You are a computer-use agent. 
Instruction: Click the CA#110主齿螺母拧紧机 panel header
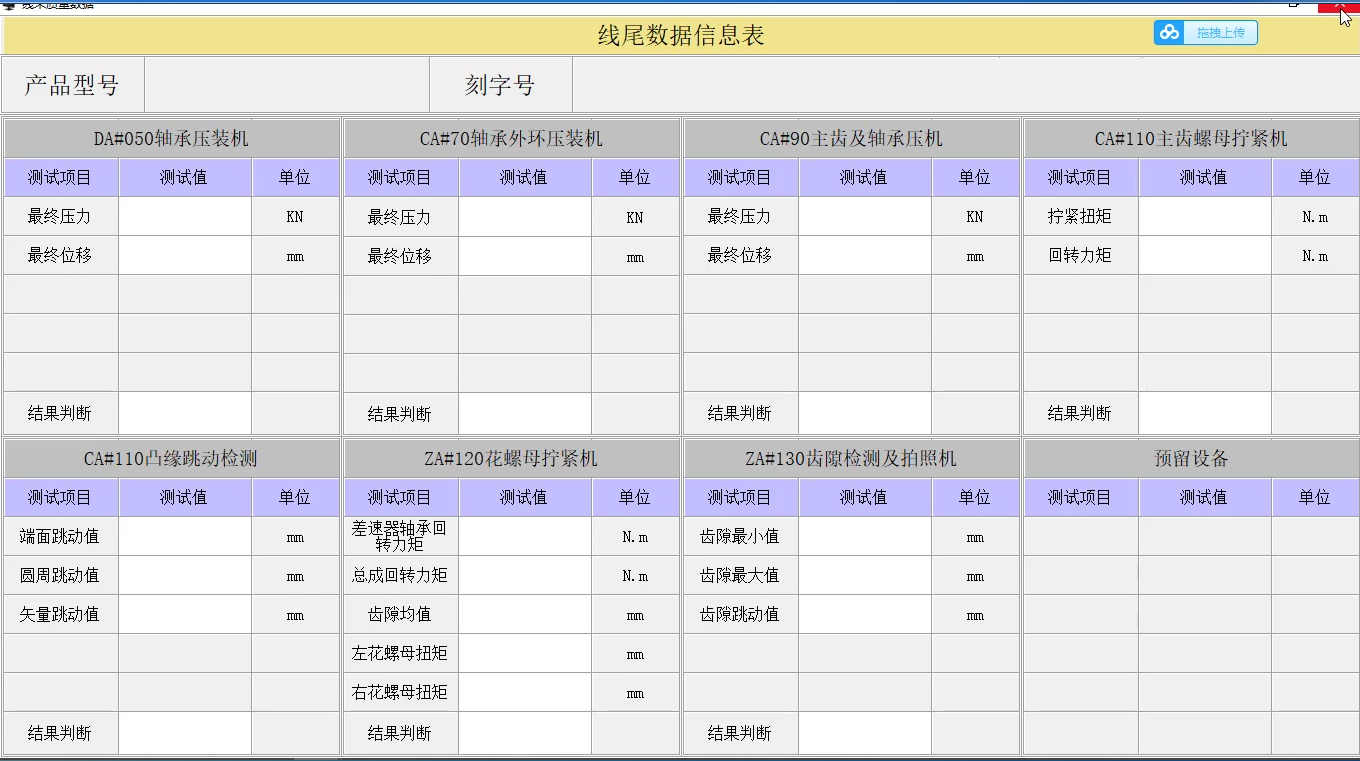(1191, 138)
